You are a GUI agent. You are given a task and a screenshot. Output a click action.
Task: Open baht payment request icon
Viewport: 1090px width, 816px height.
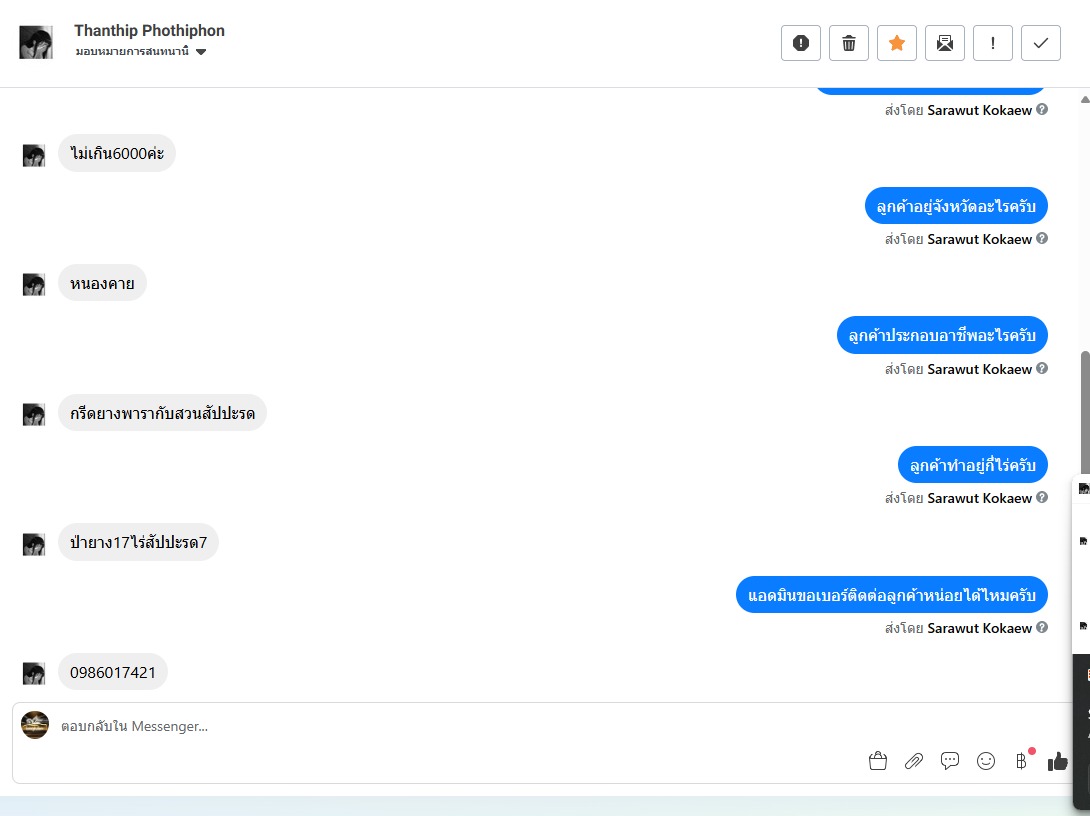pos(1021,761)
